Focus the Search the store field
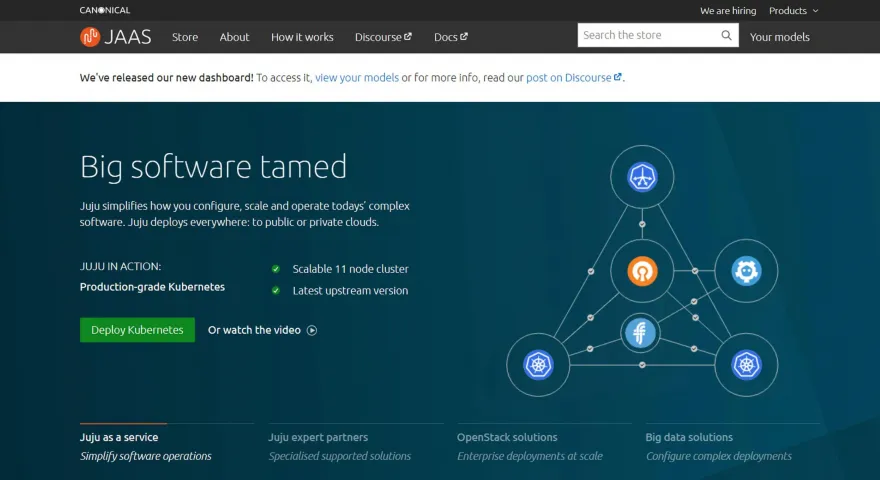This screenshot has height=480, width=880. point(649,35)
